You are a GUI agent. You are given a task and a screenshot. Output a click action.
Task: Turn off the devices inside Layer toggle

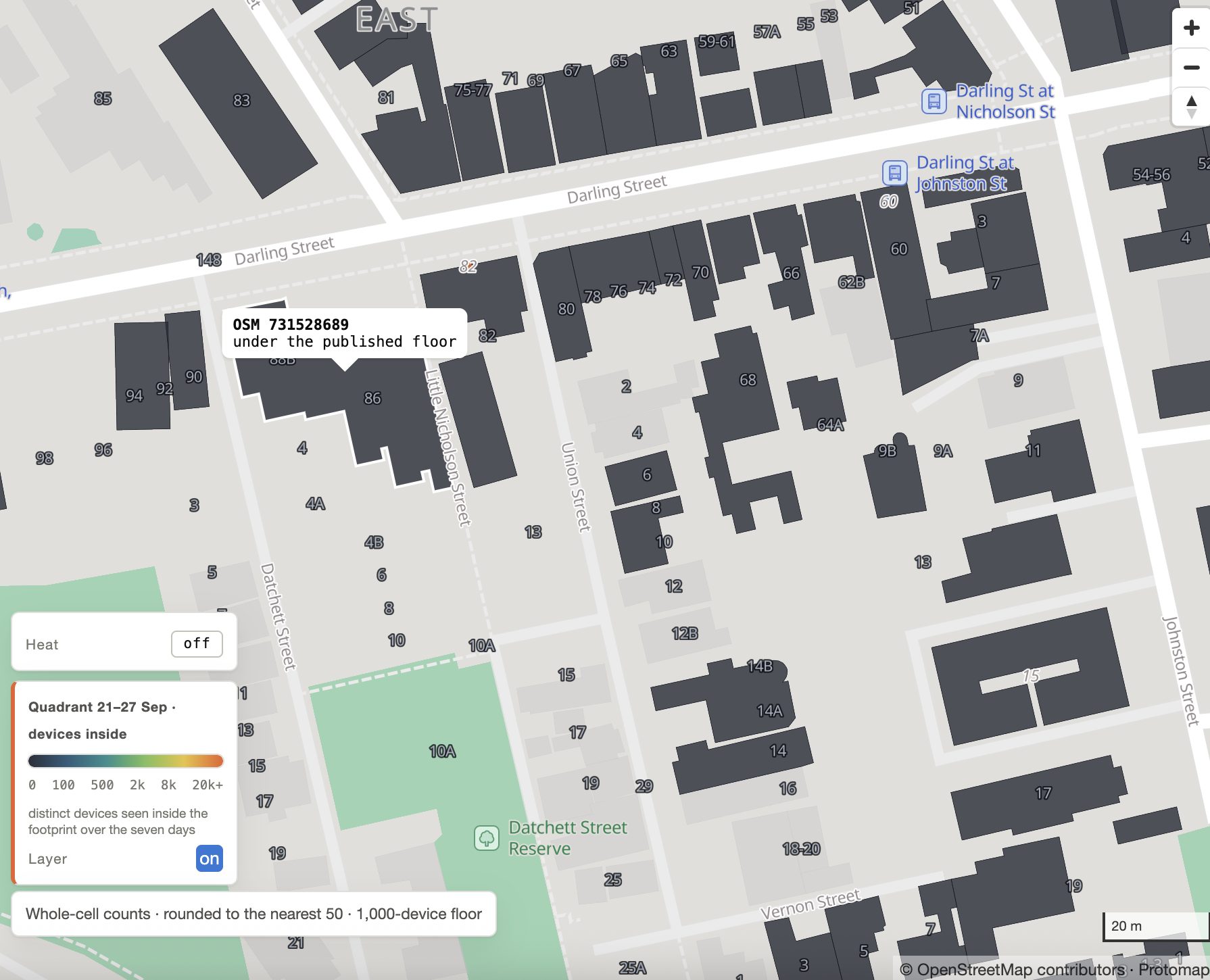click(x=210, y=859)
